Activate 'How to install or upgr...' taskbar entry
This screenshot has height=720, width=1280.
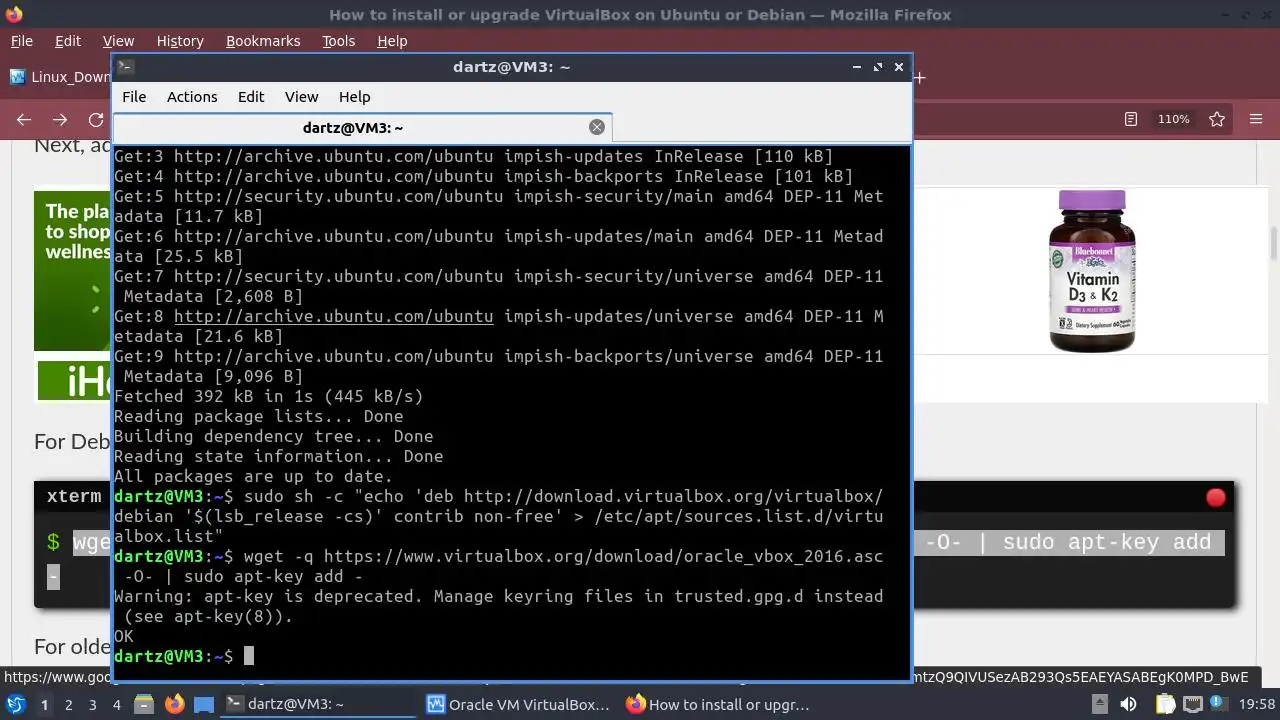[720, 704]
